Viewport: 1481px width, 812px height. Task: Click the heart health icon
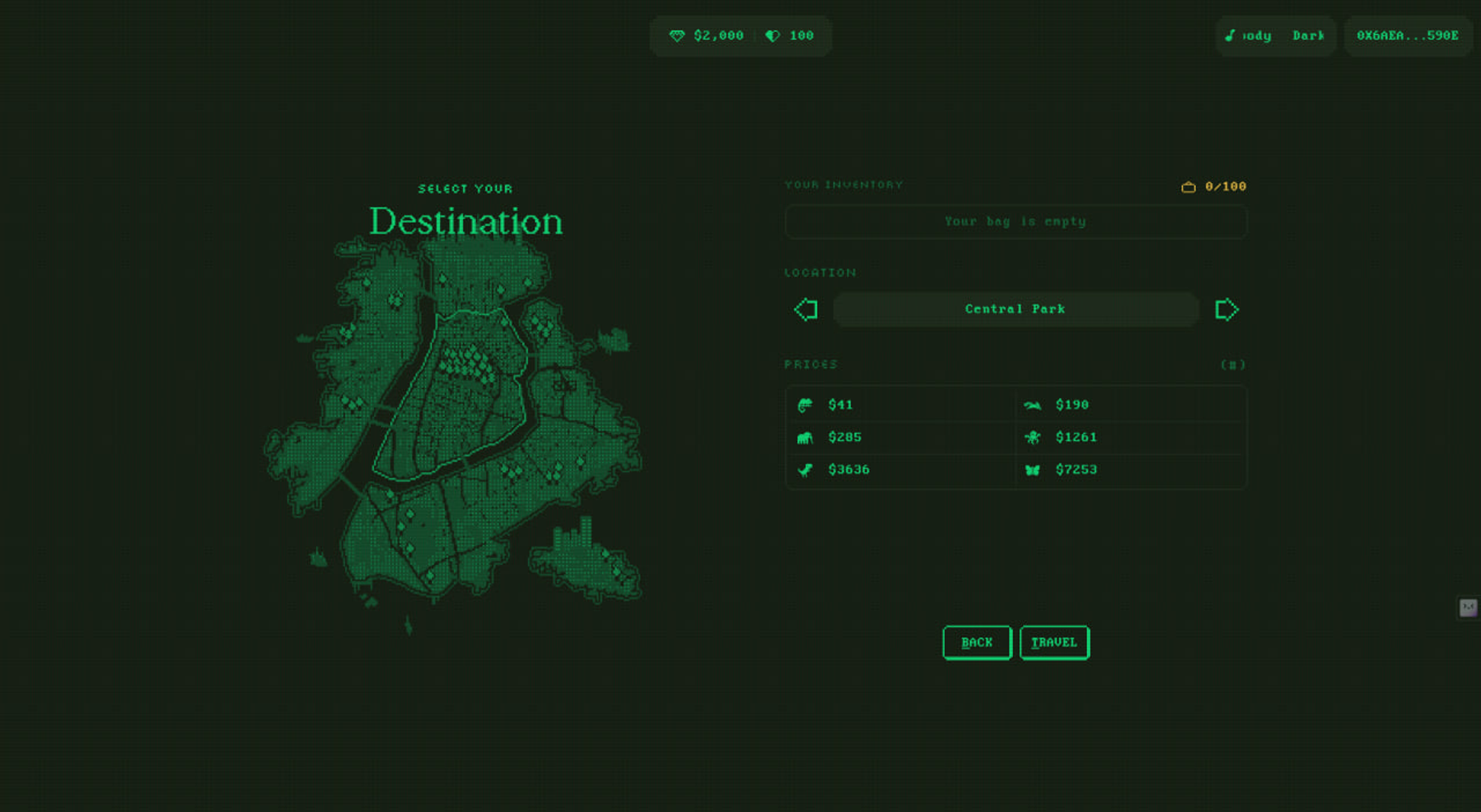tap(772, 36)
